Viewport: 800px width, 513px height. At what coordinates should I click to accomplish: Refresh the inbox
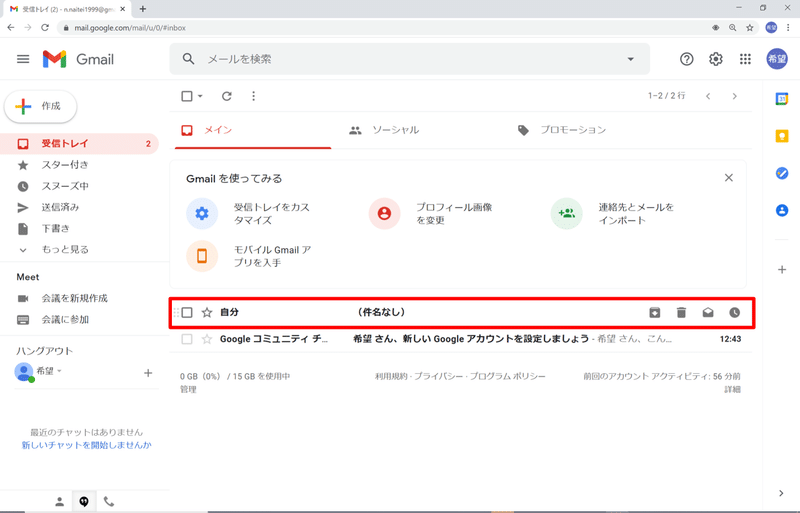227,96
